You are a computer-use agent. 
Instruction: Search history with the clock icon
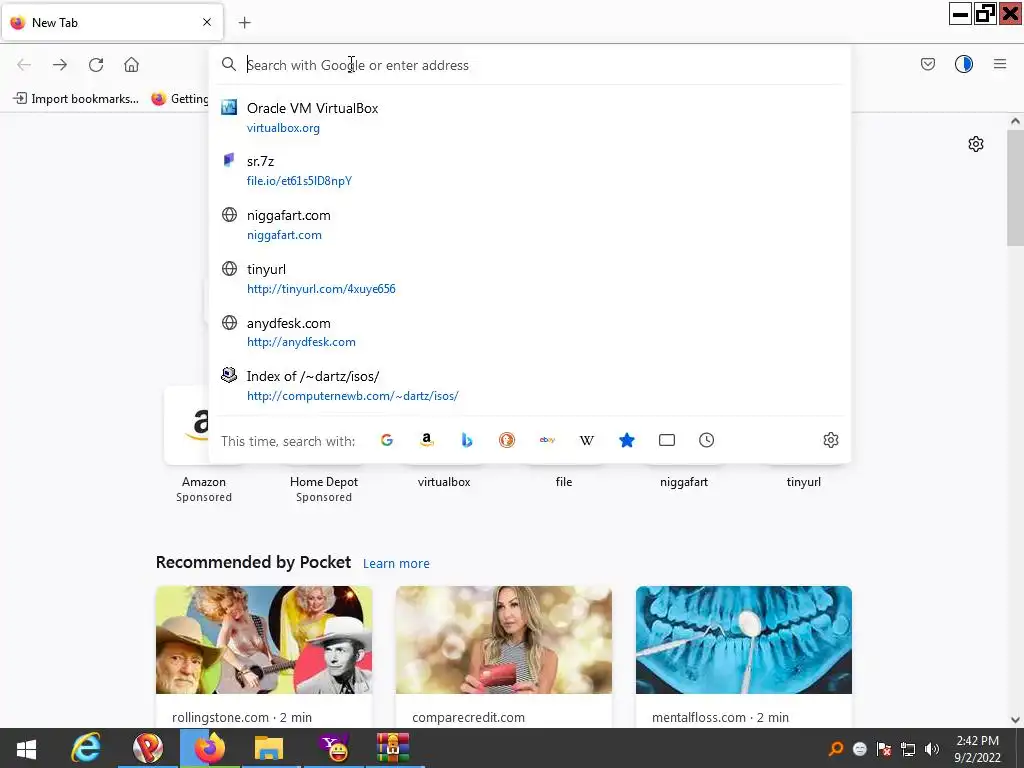[x=706, y=440]
